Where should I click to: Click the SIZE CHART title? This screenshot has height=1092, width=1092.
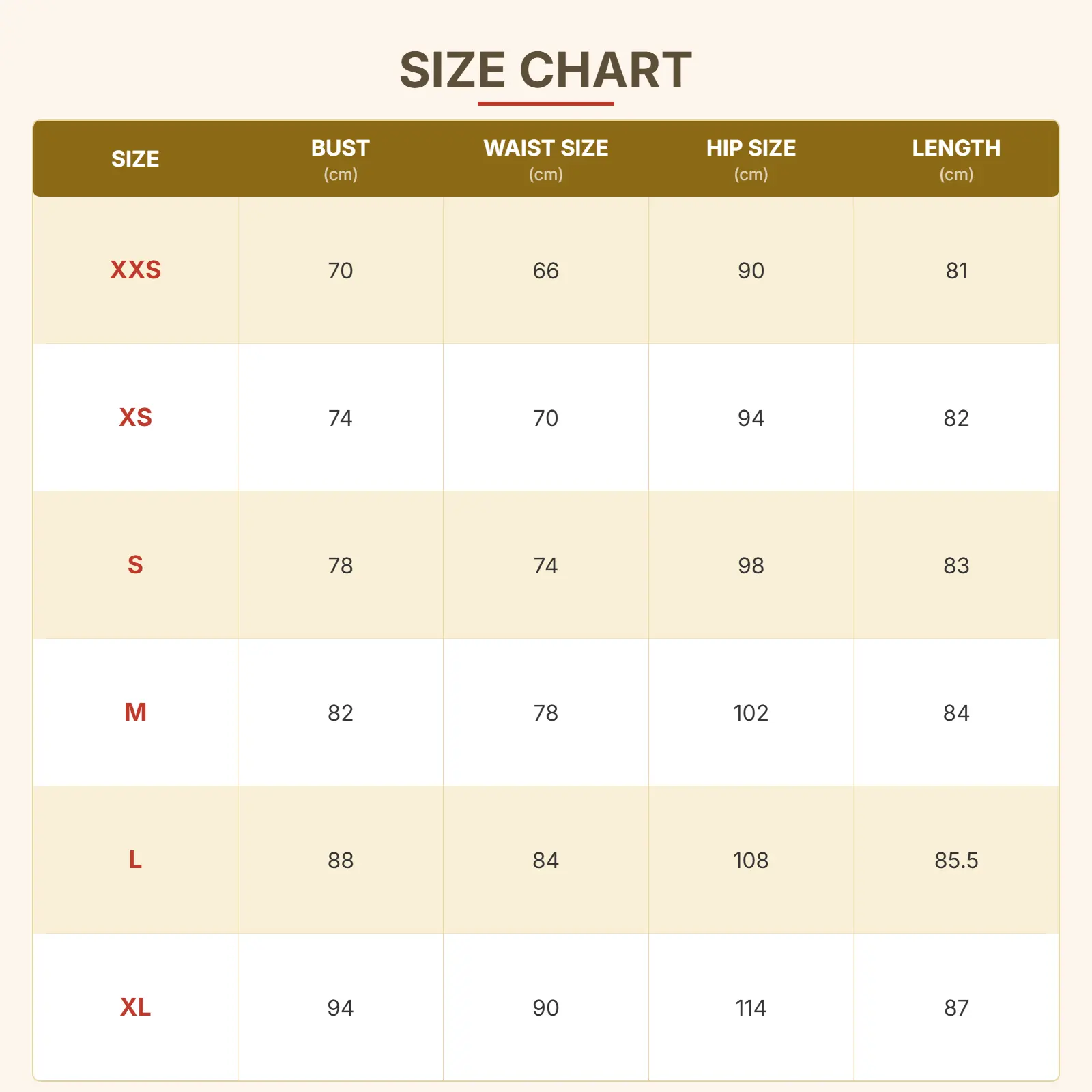545,70
